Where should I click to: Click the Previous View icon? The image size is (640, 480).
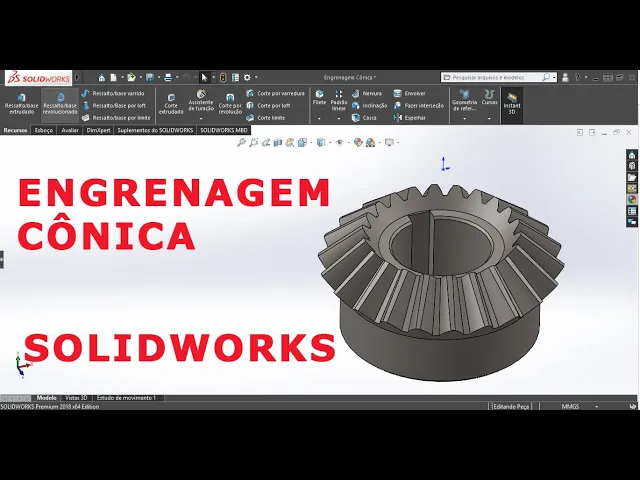[266, 142]
